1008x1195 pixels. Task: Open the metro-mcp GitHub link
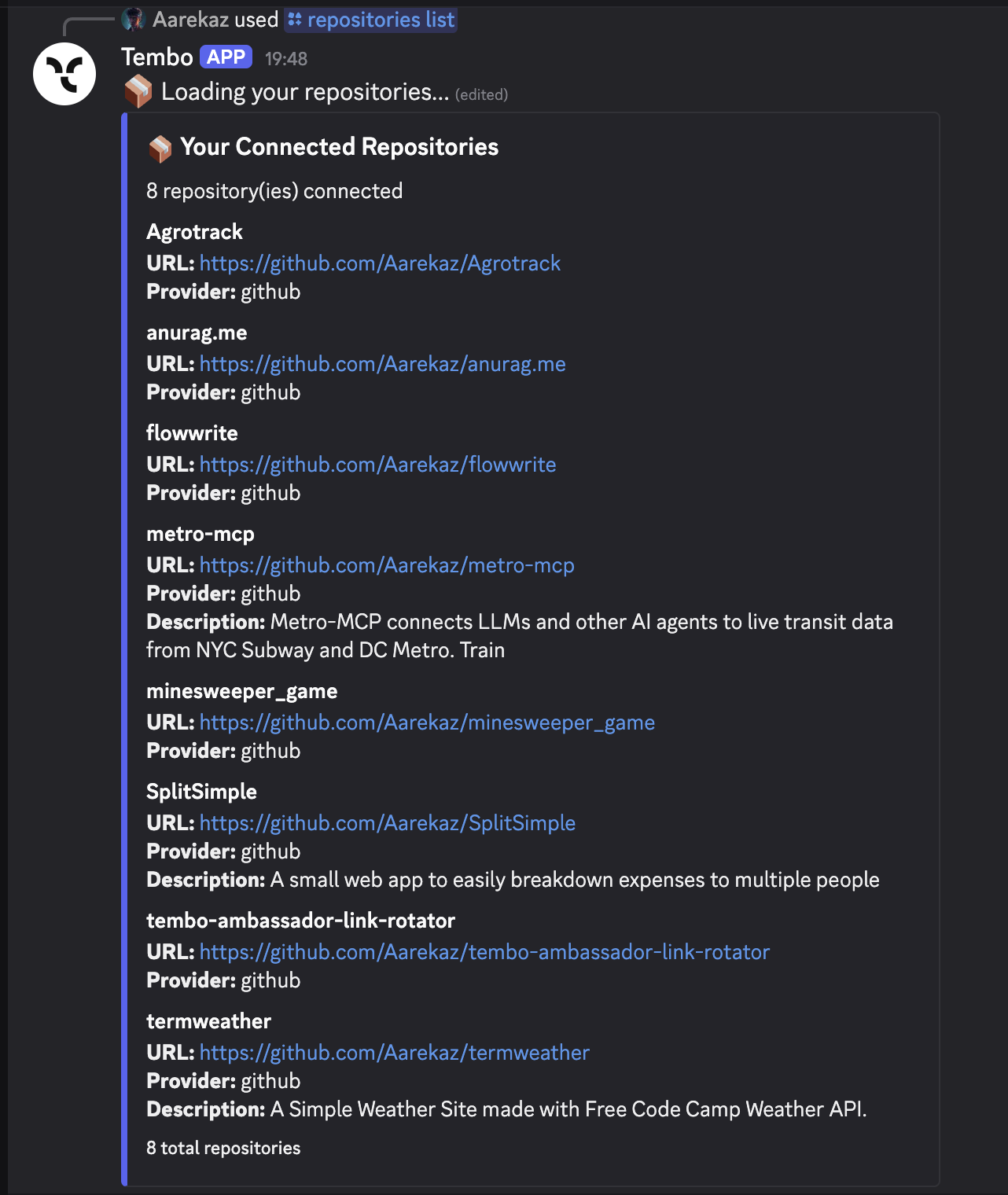point(387,565)
